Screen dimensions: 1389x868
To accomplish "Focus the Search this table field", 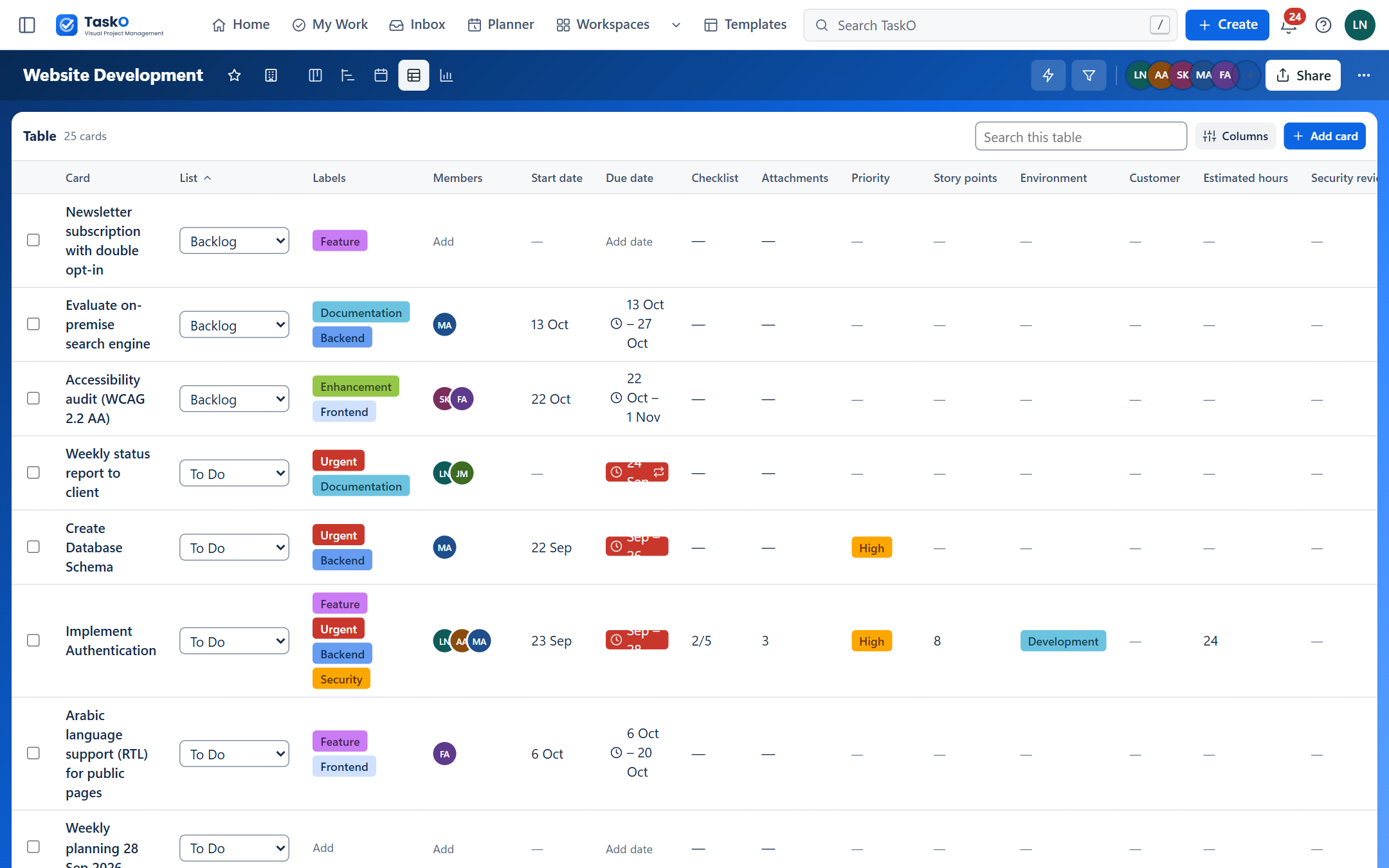I will coord(1081,136).
